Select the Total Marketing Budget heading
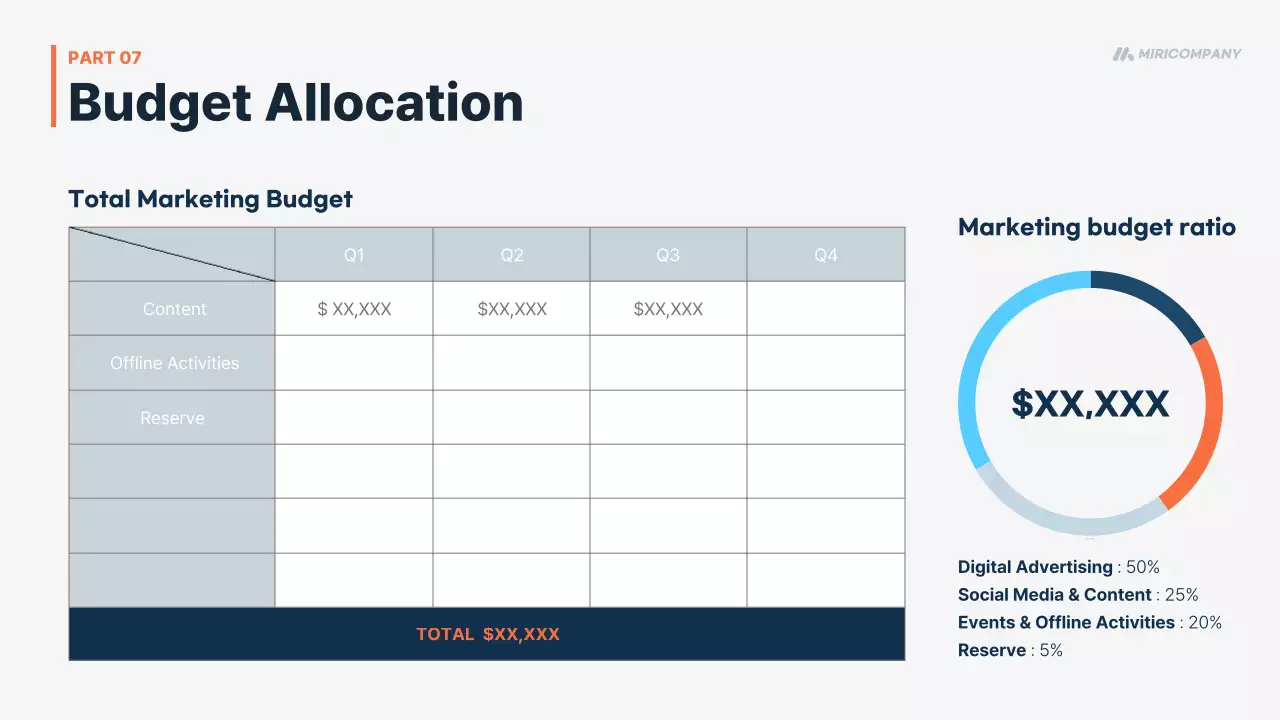The image size is (1280, 720). pos(210,199)
